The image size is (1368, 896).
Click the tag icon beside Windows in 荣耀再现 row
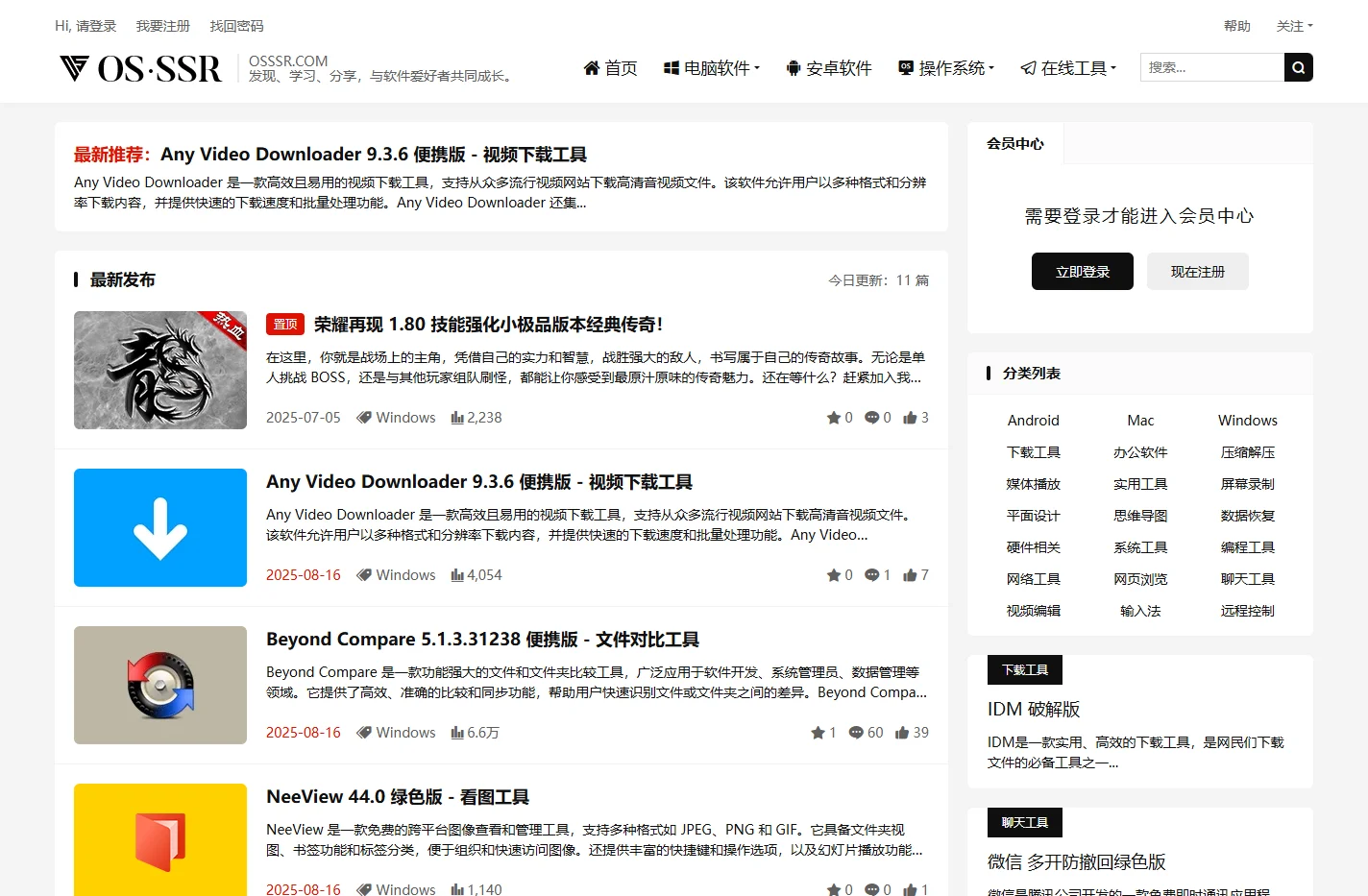click(364, 418)
